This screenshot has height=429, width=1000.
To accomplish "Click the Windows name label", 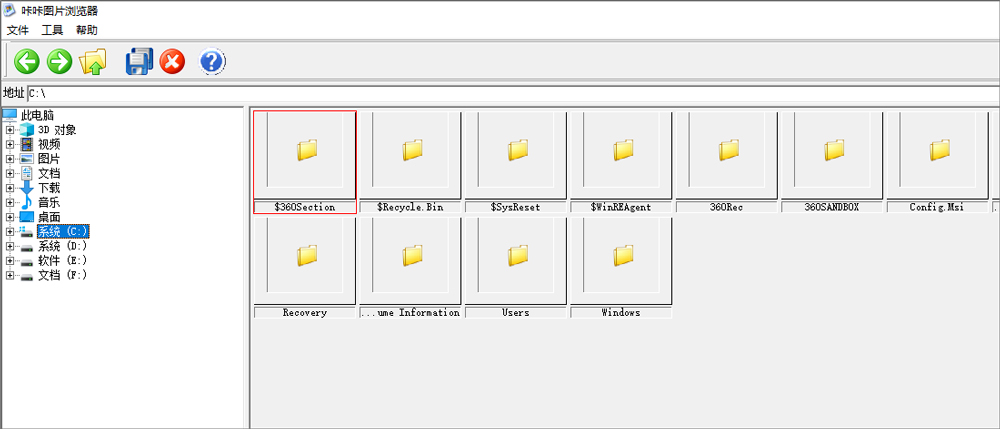I will [621, 313].
